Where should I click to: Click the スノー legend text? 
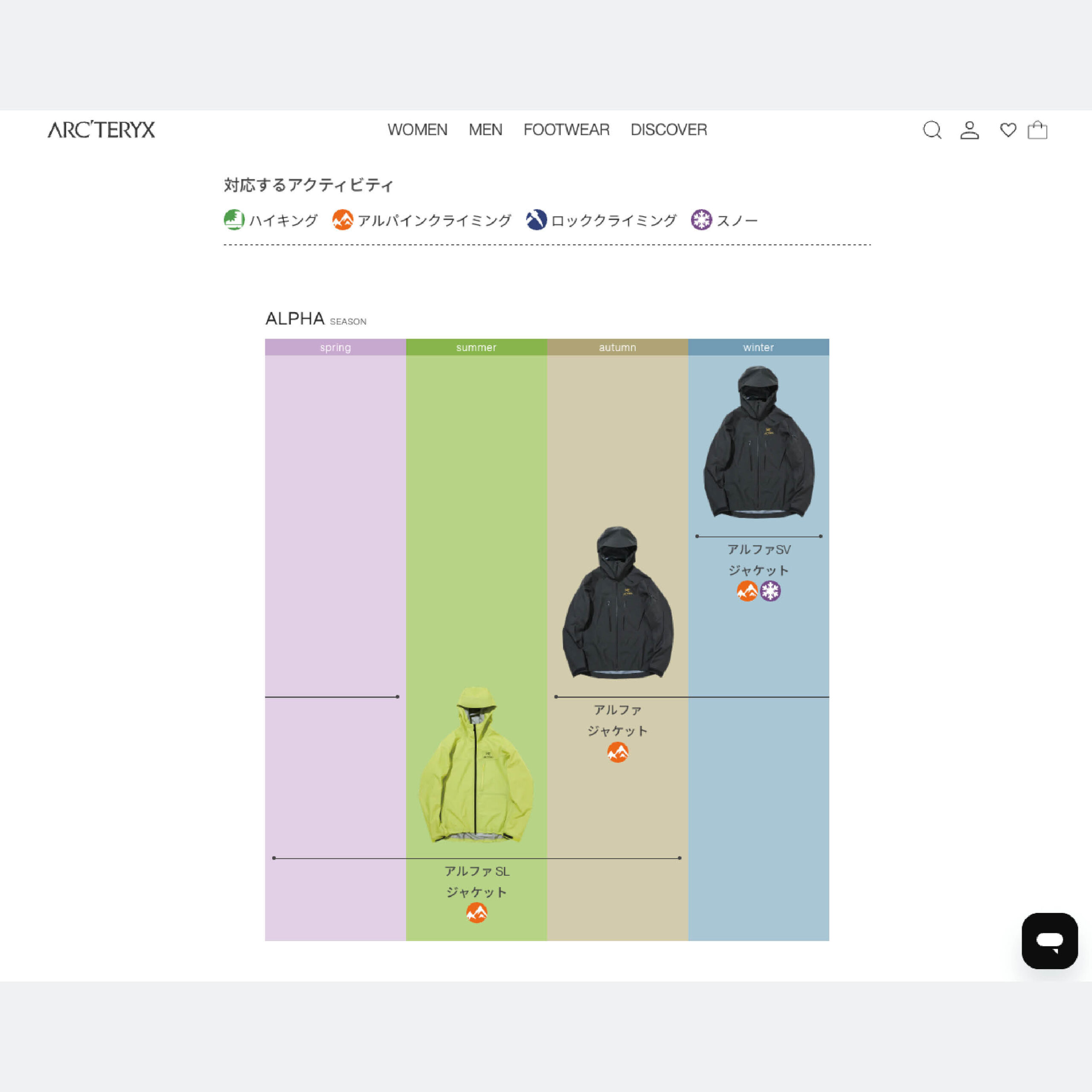click(737, 221)
